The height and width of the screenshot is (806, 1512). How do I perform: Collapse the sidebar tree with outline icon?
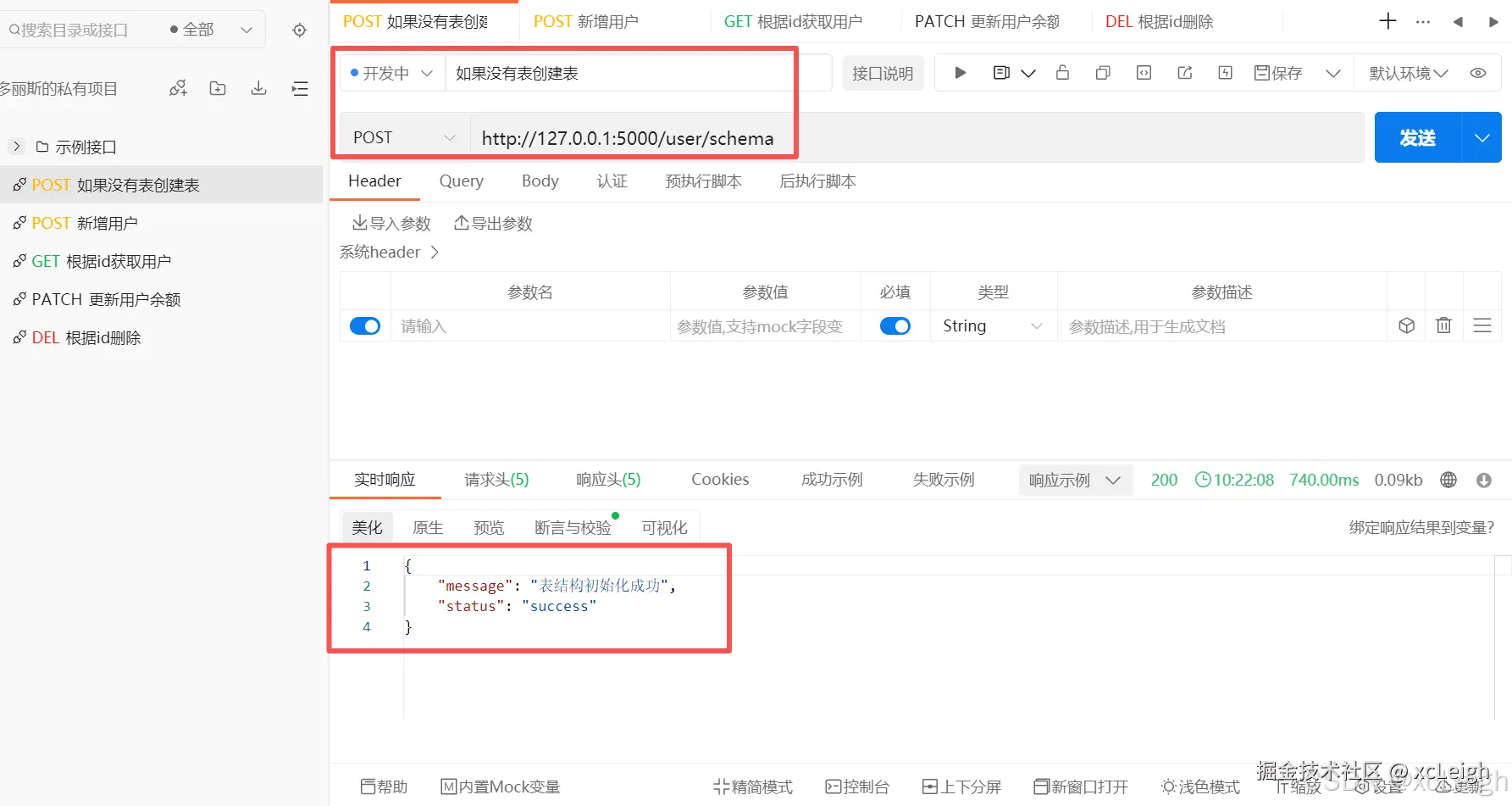click(x=299, y=87)
